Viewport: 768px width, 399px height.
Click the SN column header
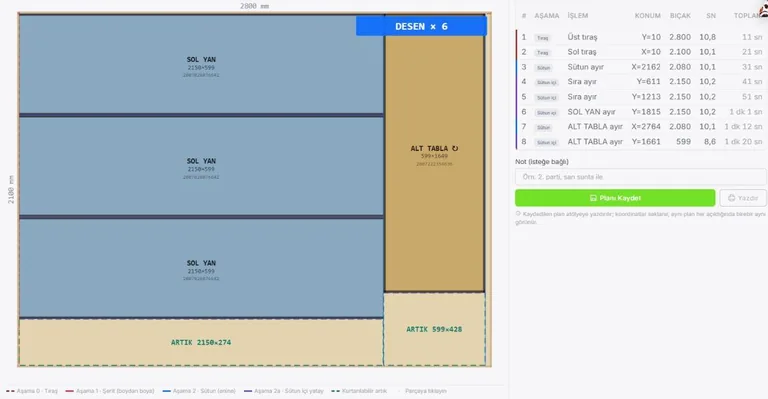pyautogui.click(x=711, y=16)
